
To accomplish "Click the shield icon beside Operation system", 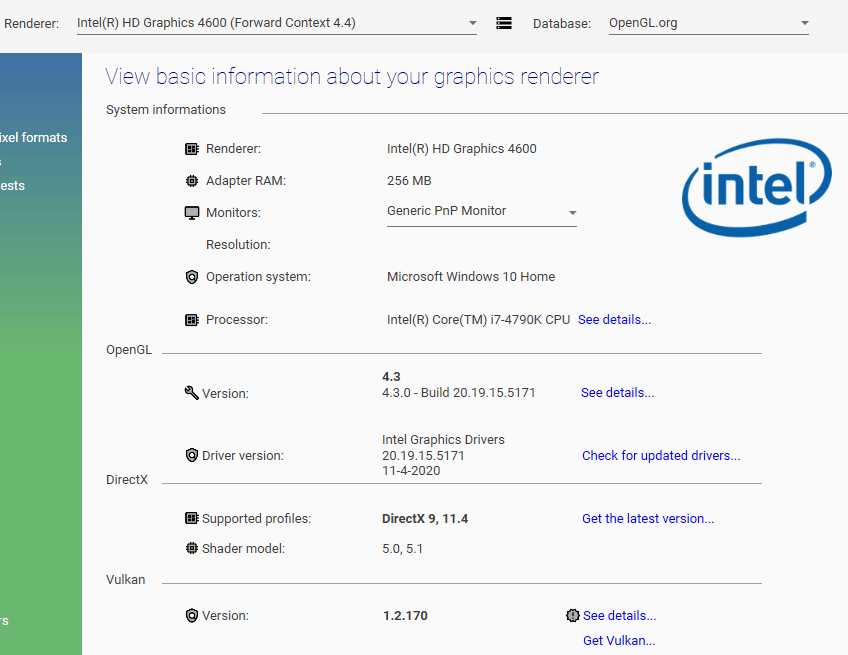I will click(192, 277).
